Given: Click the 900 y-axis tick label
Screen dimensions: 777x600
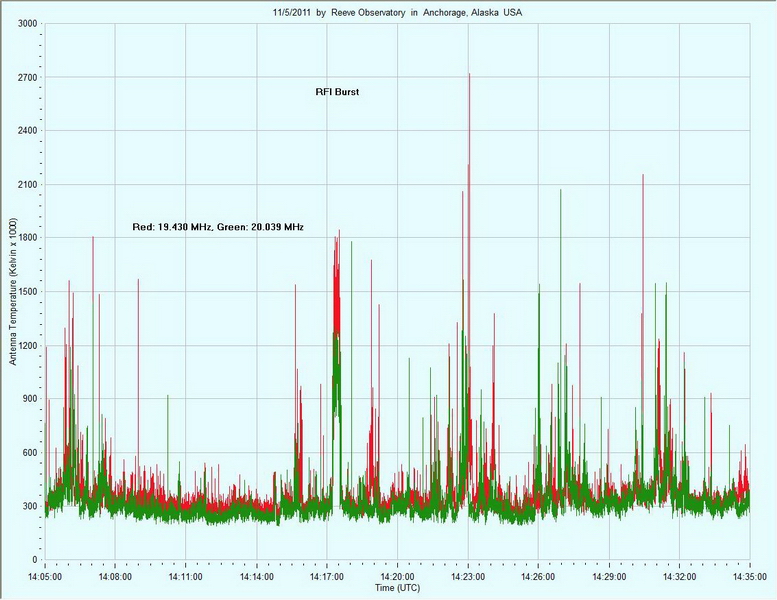Looking at the screenshot, I should tap(29, 399).
